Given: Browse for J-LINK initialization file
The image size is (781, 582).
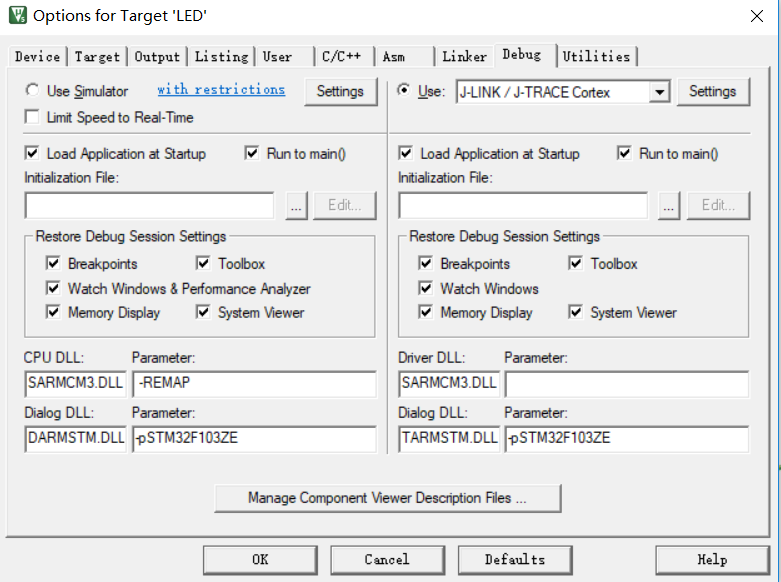Looking at the screenshot, I should coord(669,205).
